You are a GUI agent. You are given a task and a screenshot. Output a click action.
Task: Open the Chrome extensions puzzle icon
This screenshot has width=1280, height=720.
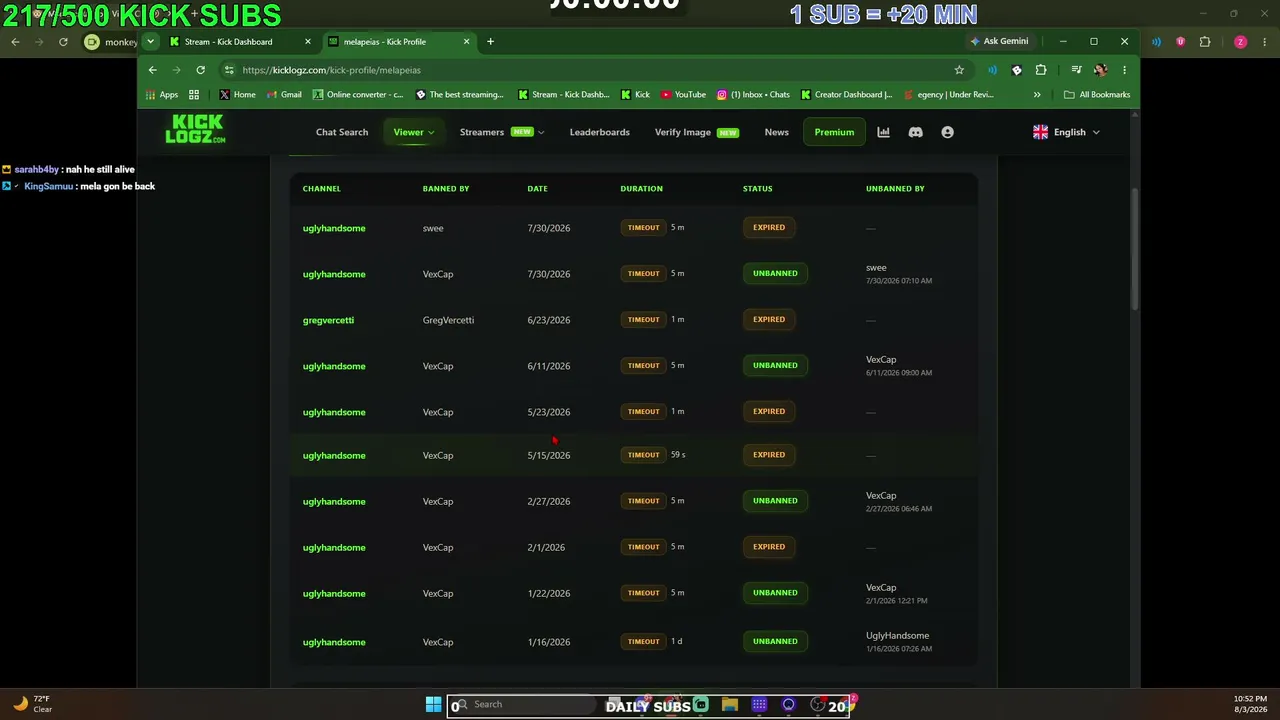[x=1041, y=70]
